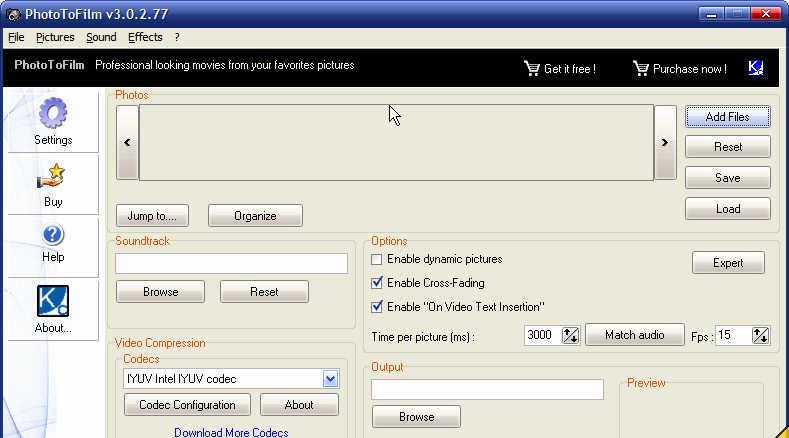Open Expert options
This screenshot has height=438, width=789.
(728, 263)
